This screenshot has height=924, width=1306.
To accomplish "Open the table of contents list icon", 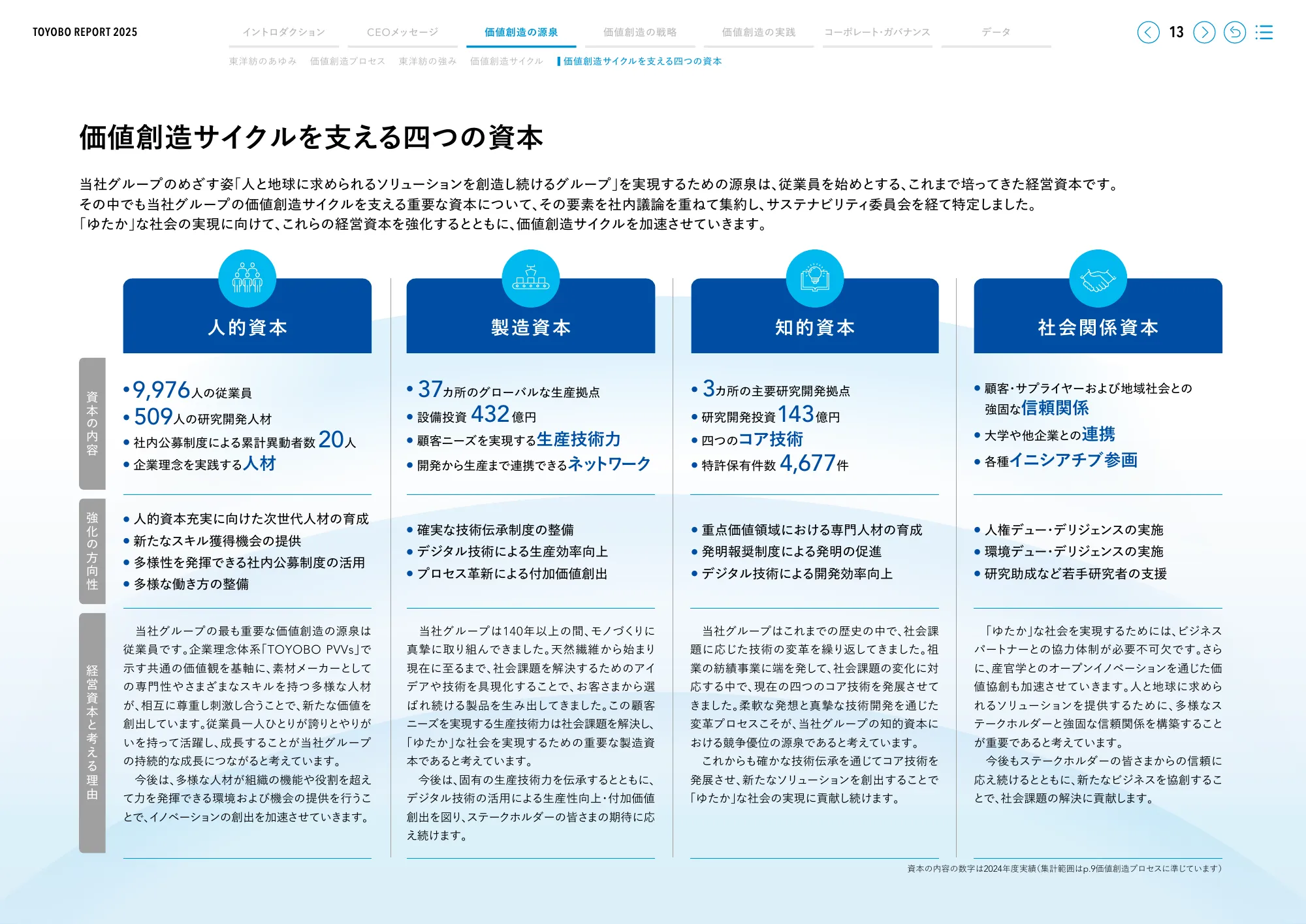I will [1265, 32].
